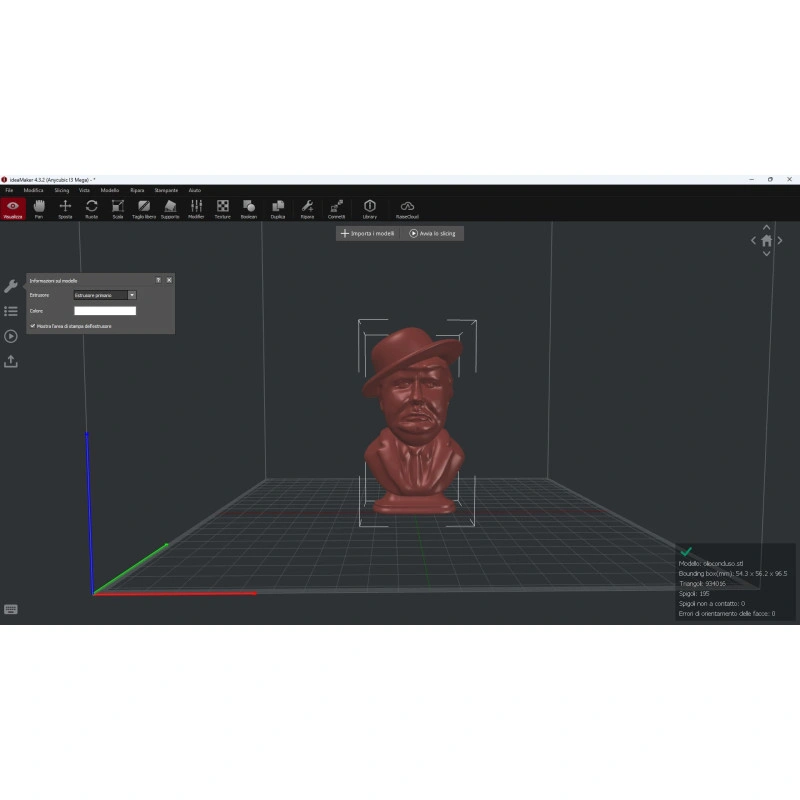The height and width of the screenshot is (800, 800).
Task: Select the Sposta move tool
Action: tap(65, 209)
